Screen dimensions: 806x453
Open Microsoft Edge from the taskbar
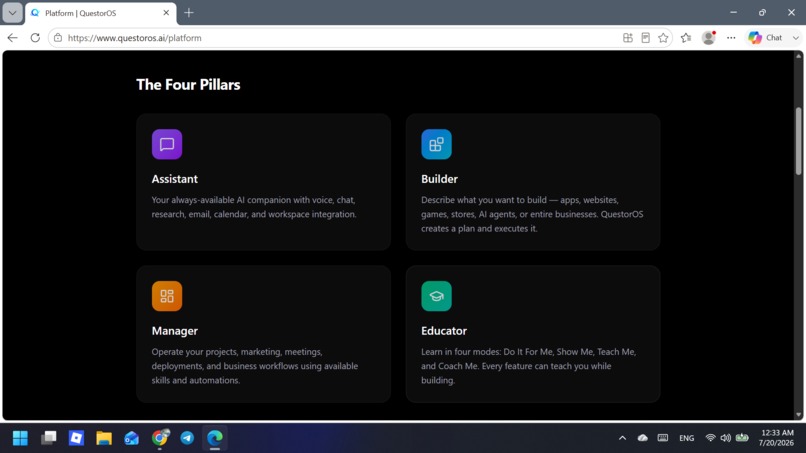pyautogui.click(x=215, y=438)
